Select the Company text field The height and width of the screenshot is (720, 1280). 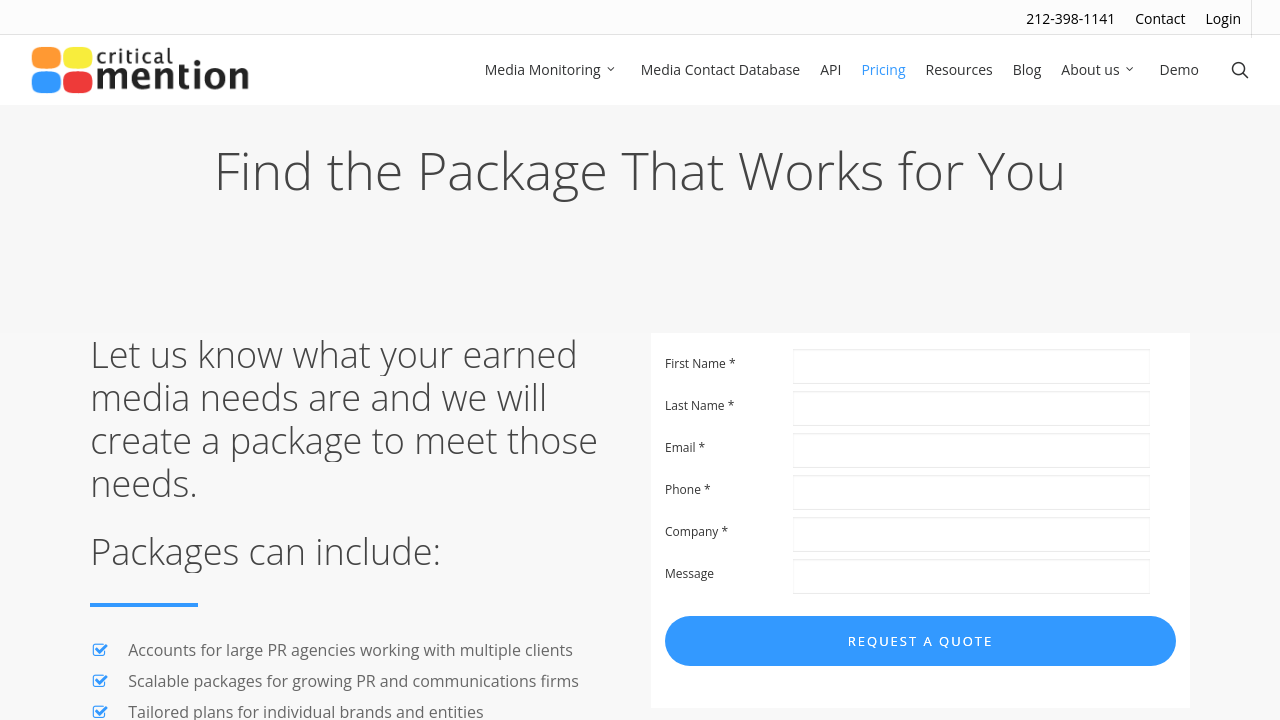971,534
